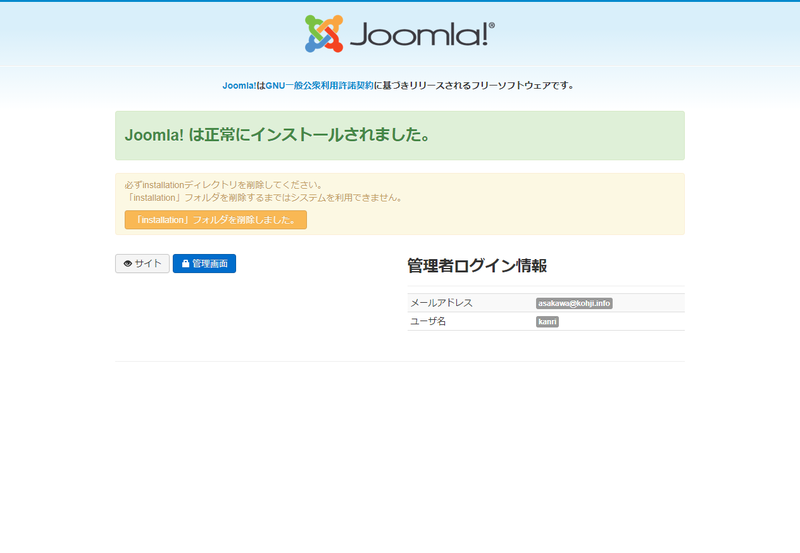Open the サイト button to view the site
This screenshot has width=800, height=553.
142,264
